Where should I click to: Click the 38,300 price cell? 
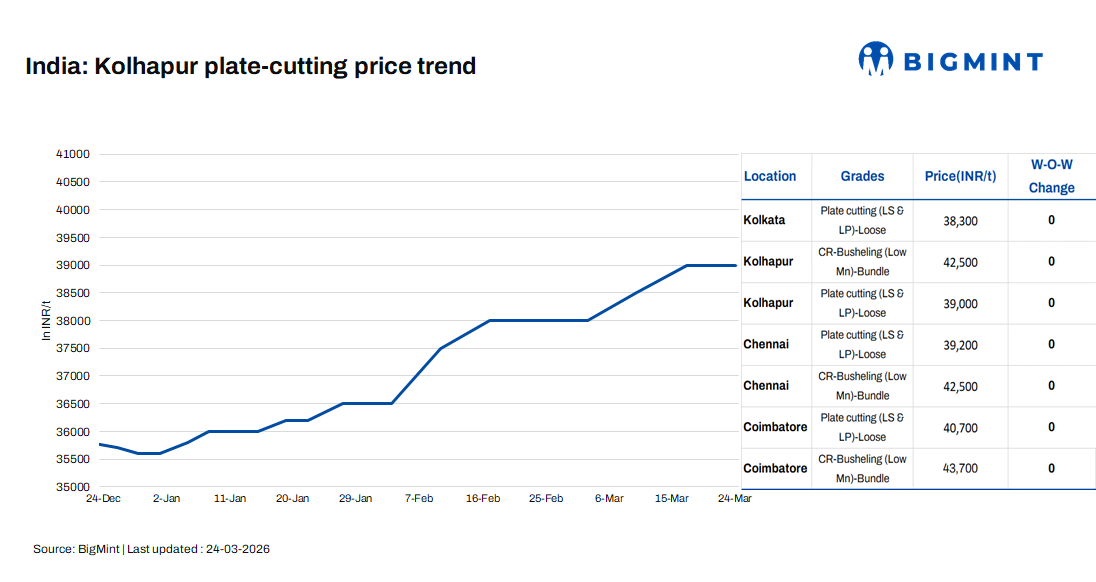(x=960, y=221)
